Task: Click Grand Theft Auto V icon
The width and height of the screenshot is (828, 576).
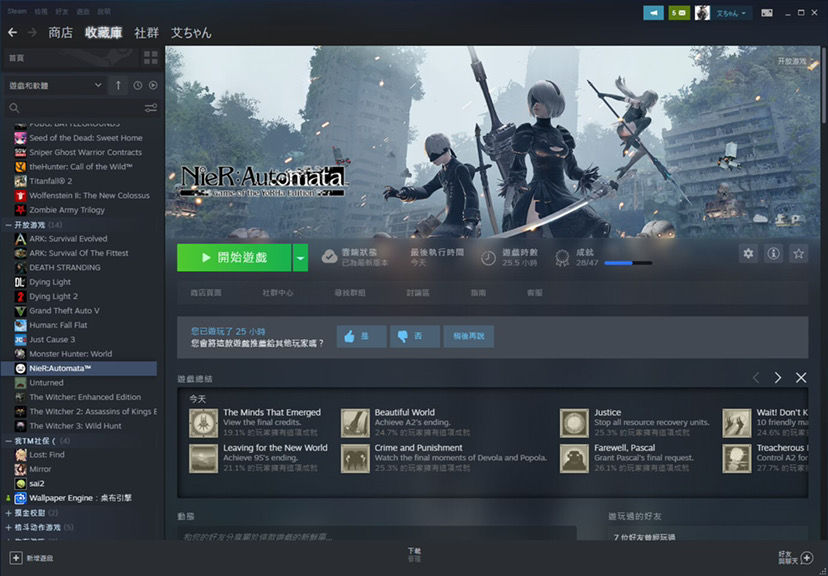Action: coord(20,310)
